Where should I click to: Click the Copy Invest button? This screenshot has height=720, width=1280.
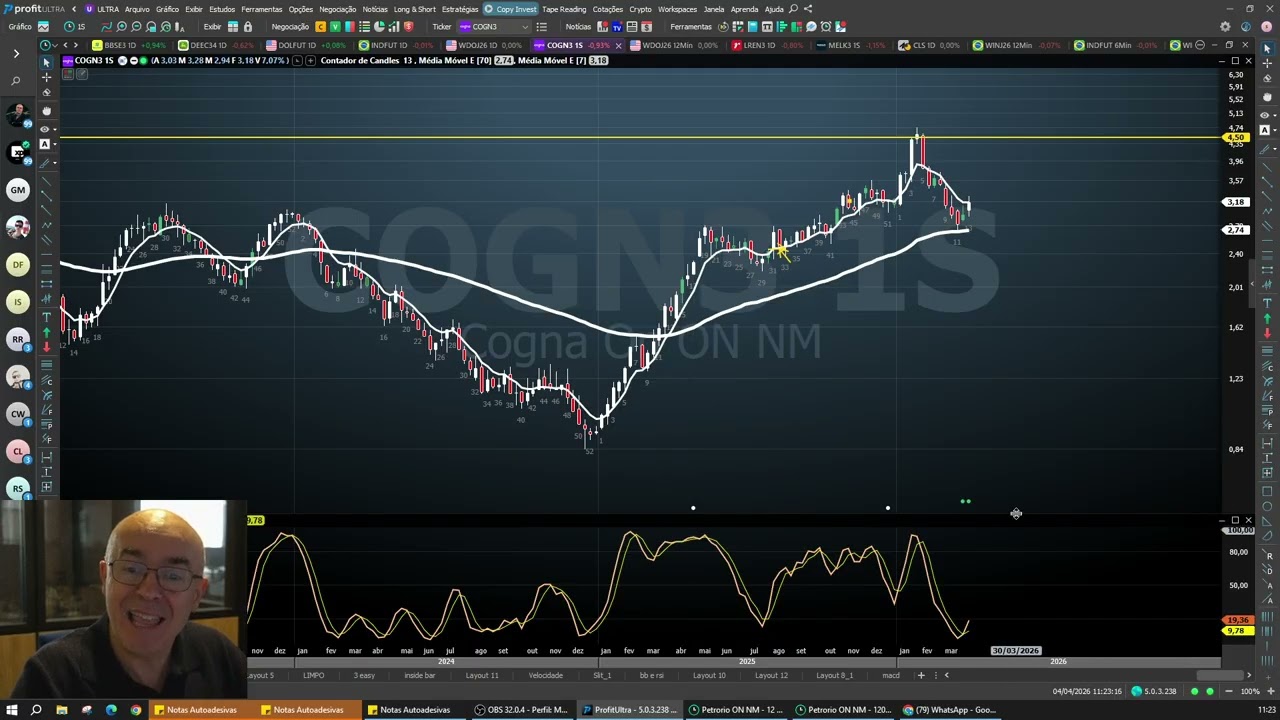tap(510, 9)
